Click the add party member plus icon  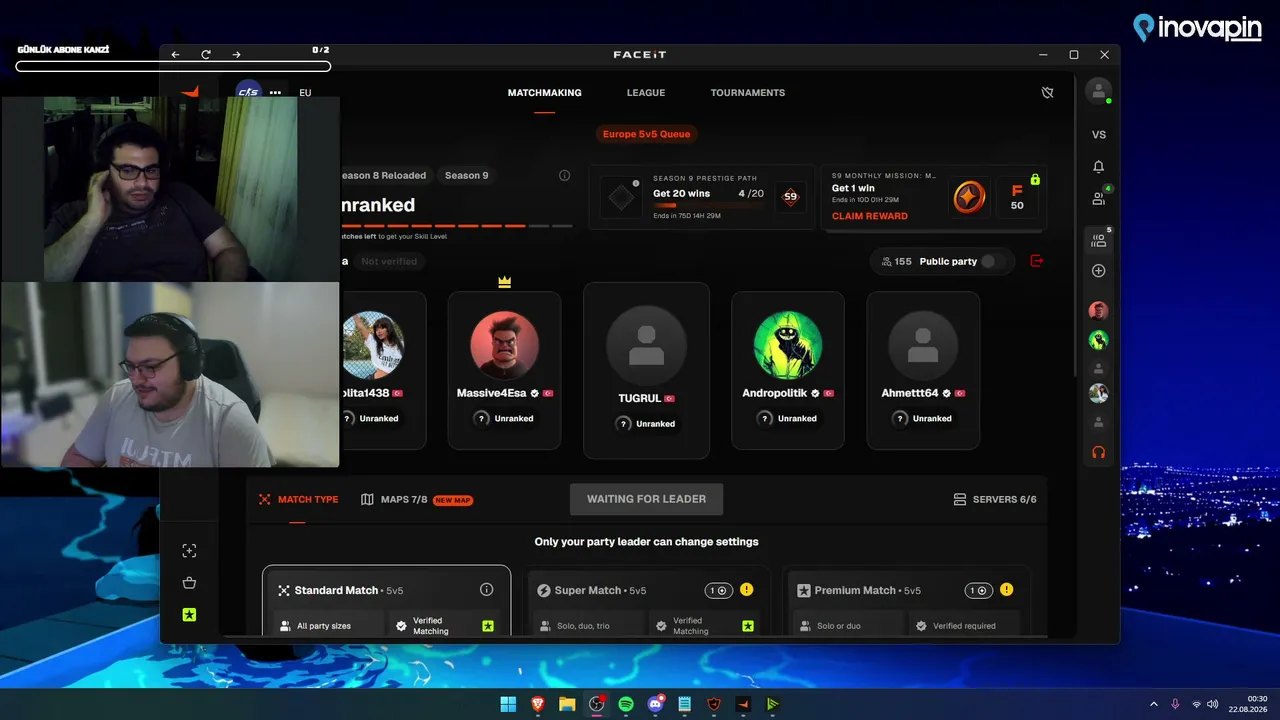tap(1099, 271)
